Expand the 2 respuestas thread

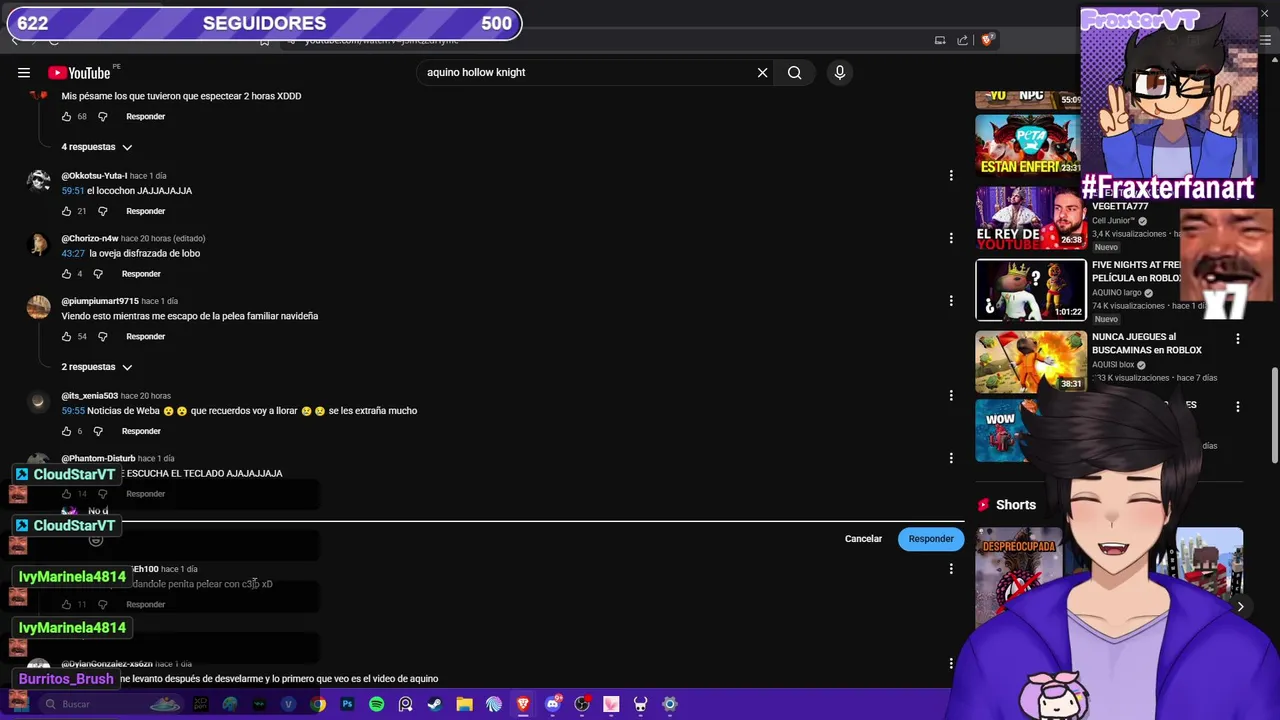pos(97,367)
